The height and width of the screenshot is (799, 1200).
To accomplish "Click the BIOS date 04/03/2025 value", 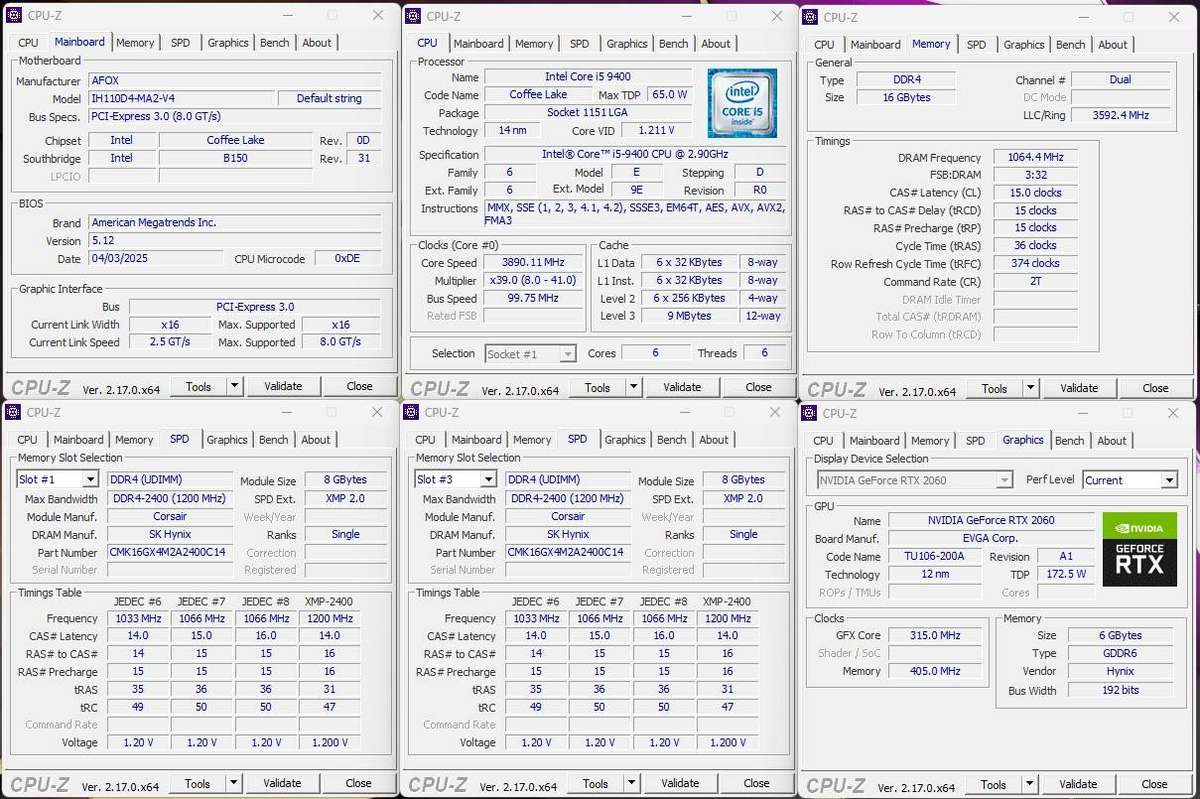I will [x=155, y=259].
